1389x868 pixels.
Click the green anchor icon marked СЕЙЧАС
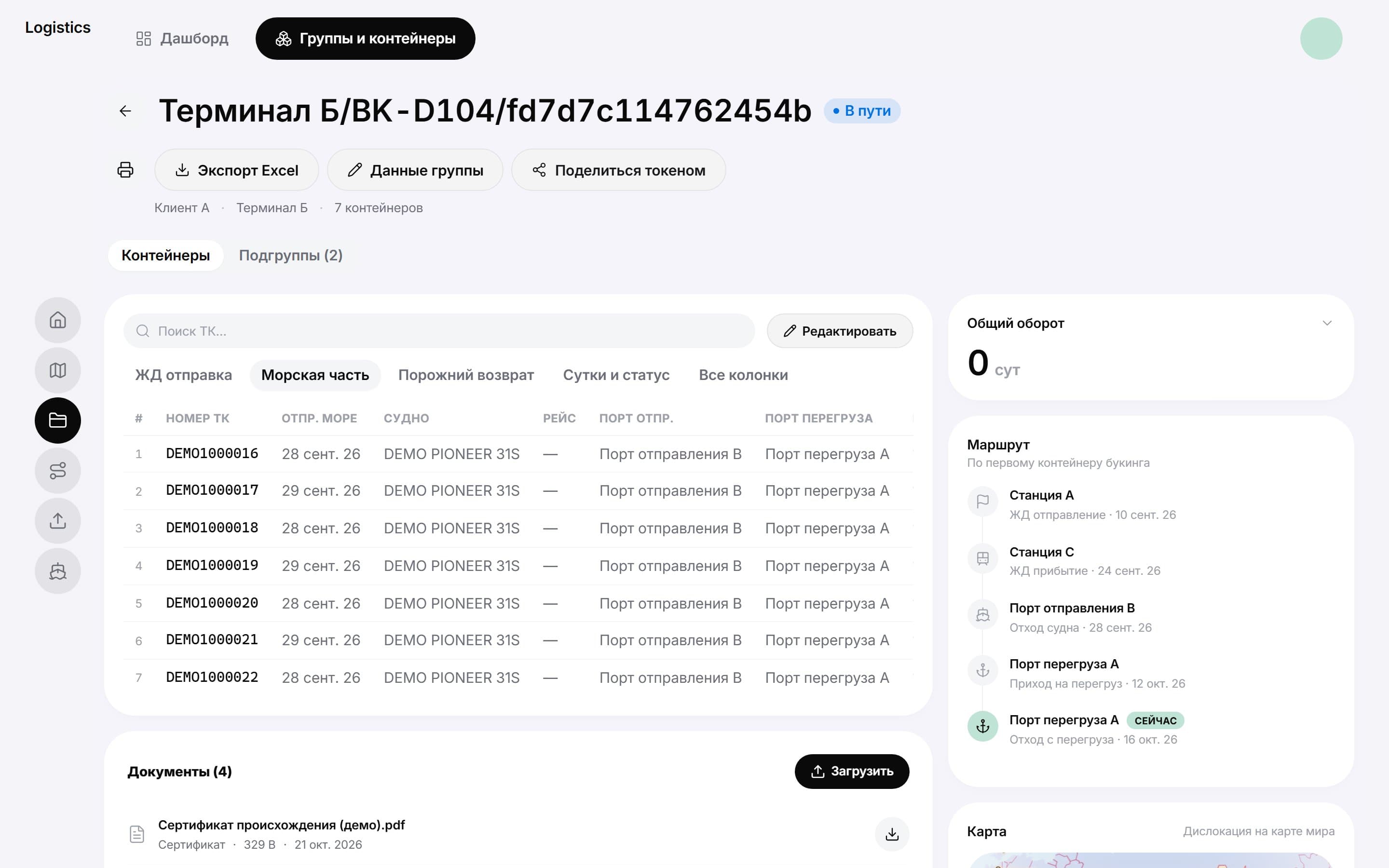982,726
